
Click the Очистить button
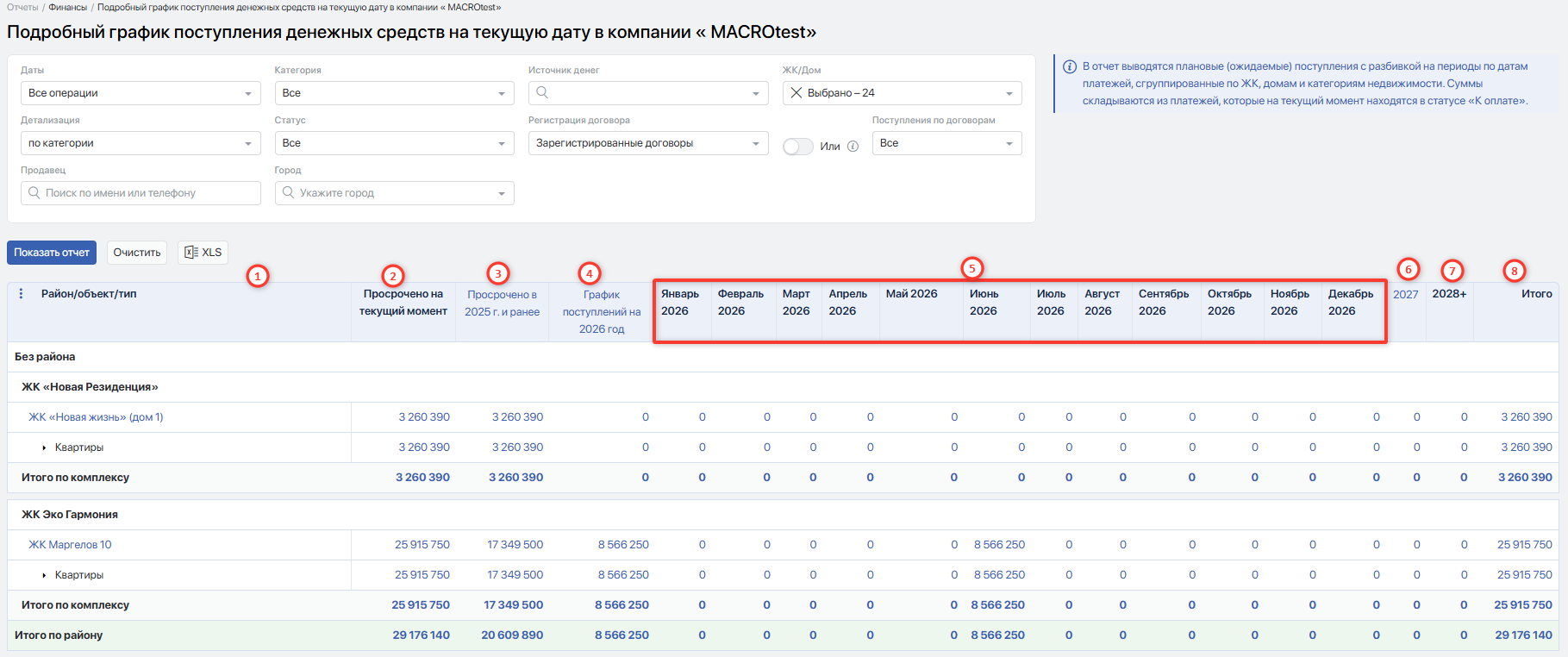(137, 253)
